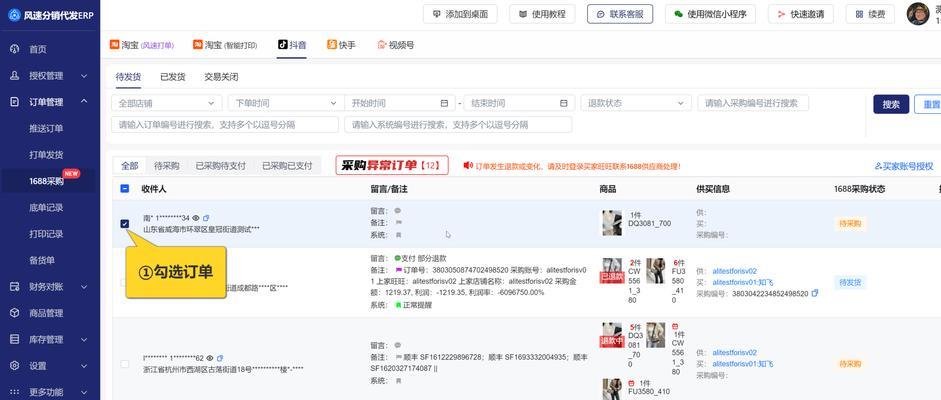Expand 库存管理 sidebar menu
Image resolution: width=941 pixels, height=400 pixels.
point(84,339)
